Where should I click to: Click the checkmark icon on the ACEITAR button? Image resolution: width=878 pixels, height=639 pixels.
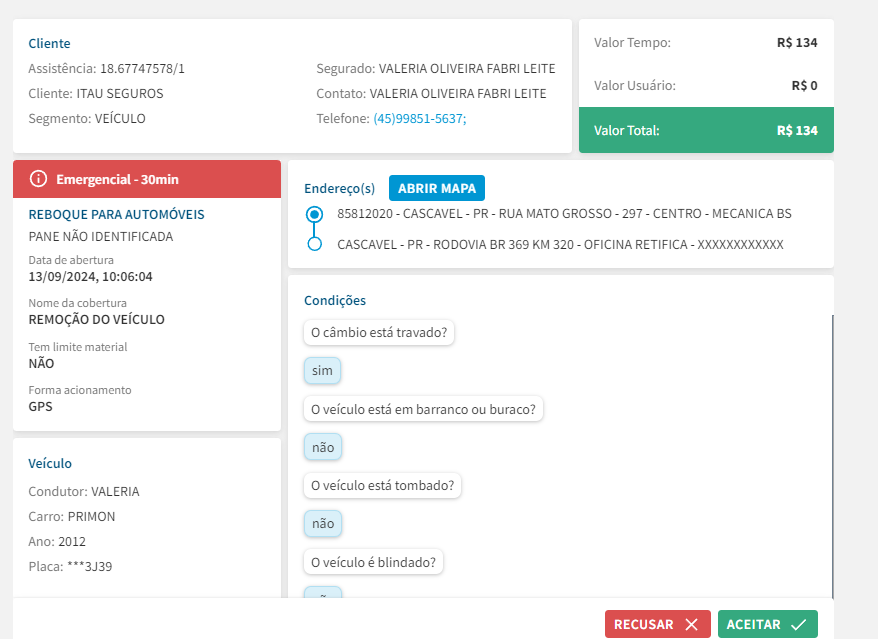tap(798, 624)
